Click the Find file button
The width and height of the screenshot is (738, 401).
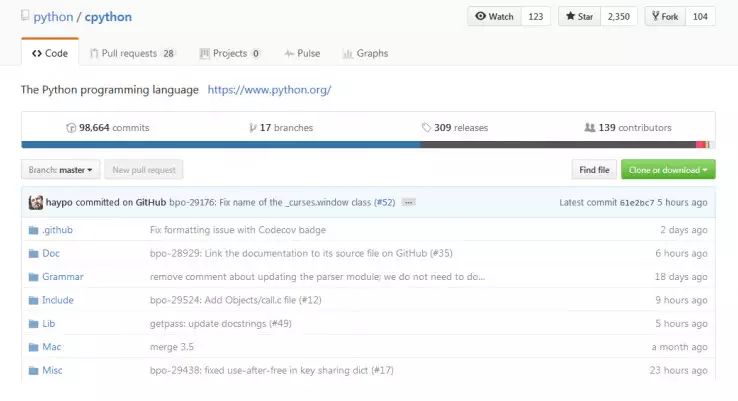point(594,169)
